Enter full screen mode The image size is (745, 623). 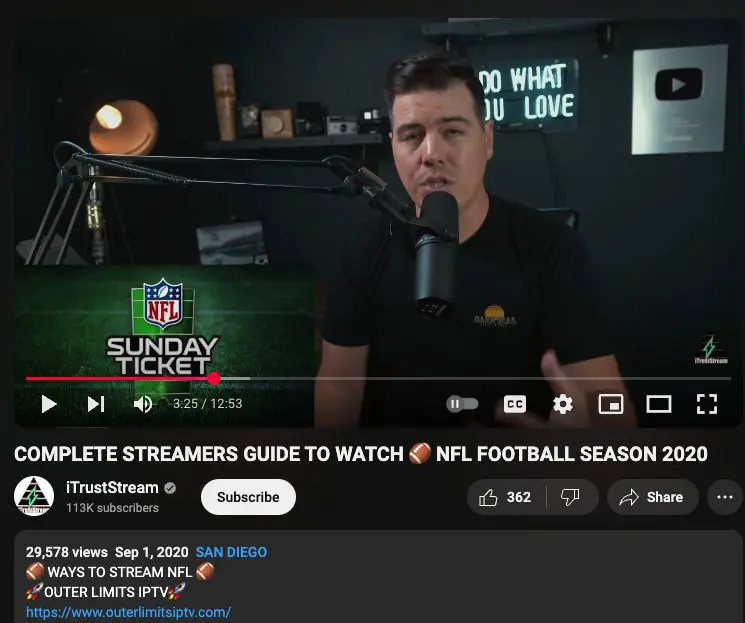pos(707,404)
